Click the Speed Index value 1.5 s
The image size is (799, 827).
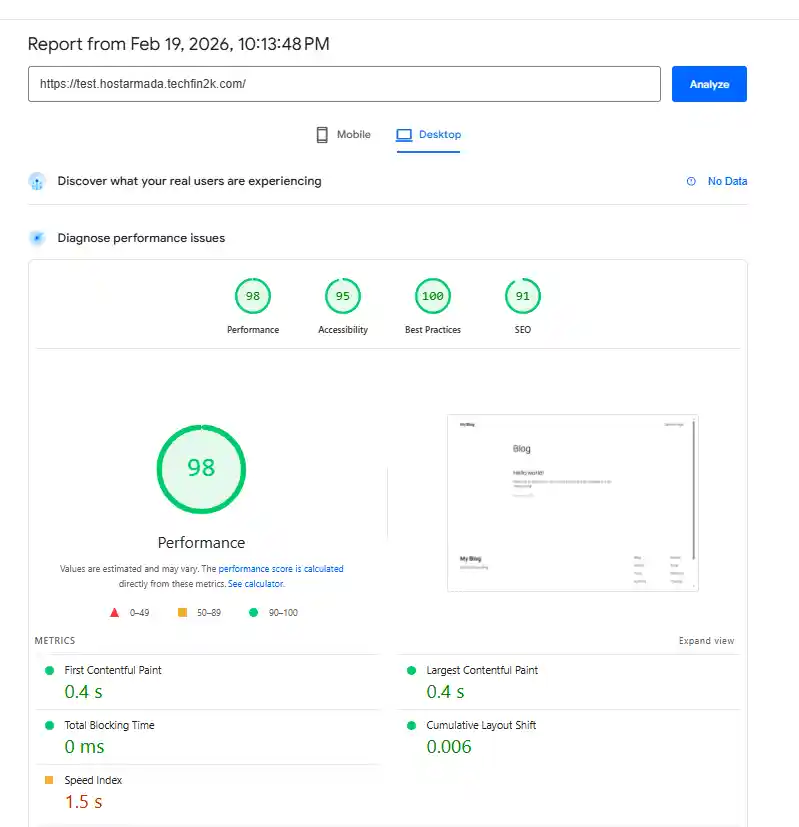[83, 802]
